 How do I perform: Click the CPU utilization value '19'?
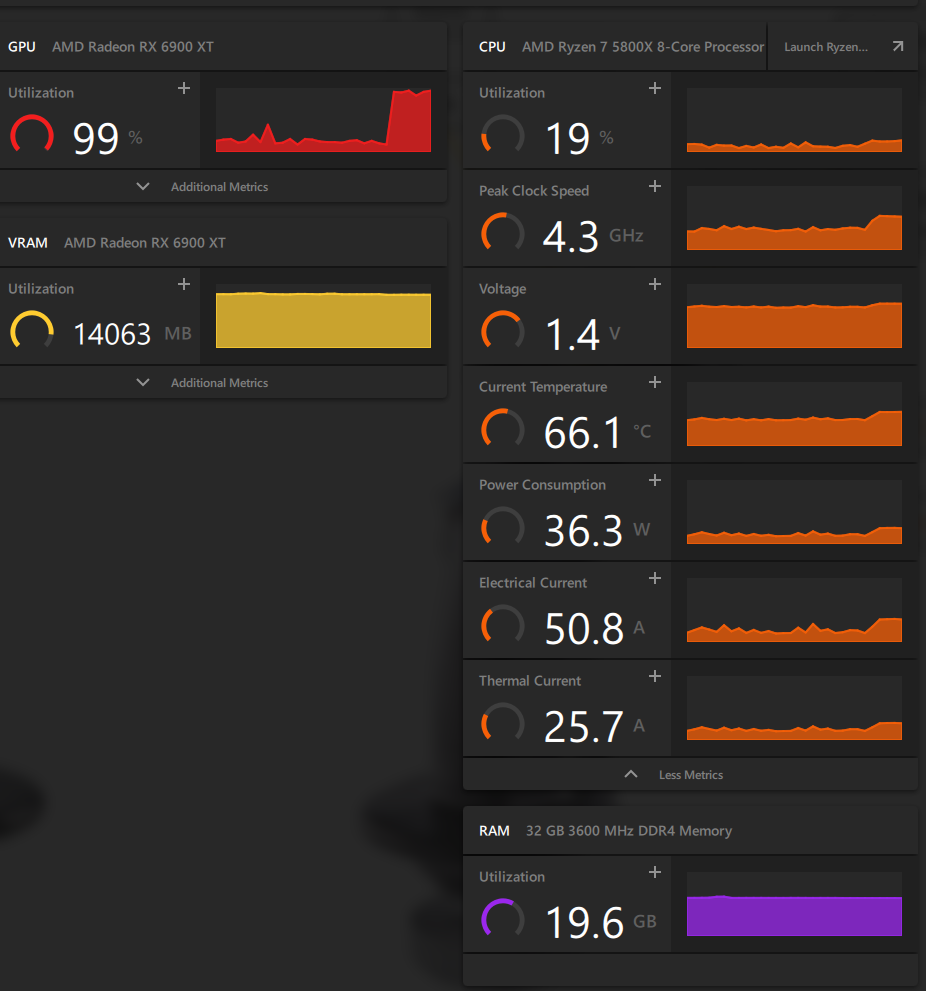coord(568,138)
